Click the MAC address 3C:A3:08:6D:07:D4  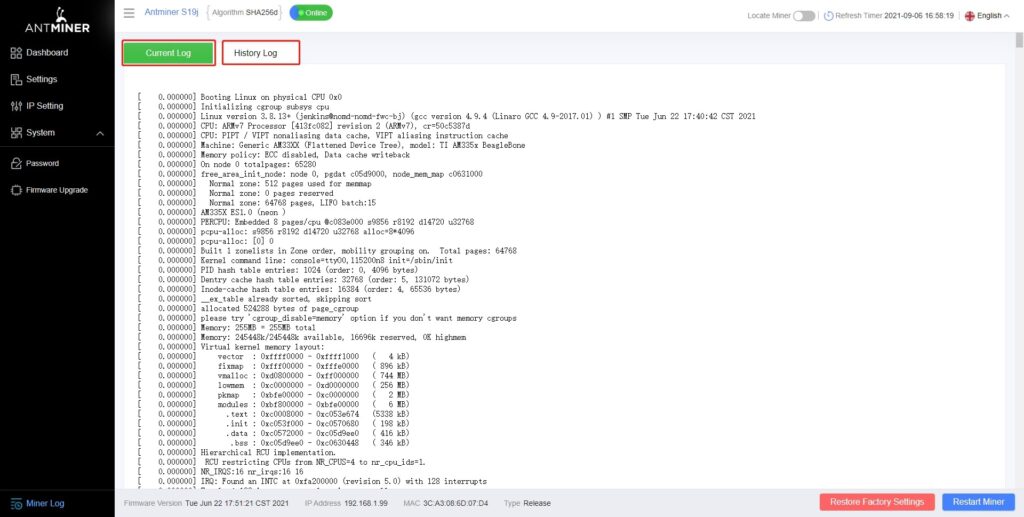tap(455, 503)
